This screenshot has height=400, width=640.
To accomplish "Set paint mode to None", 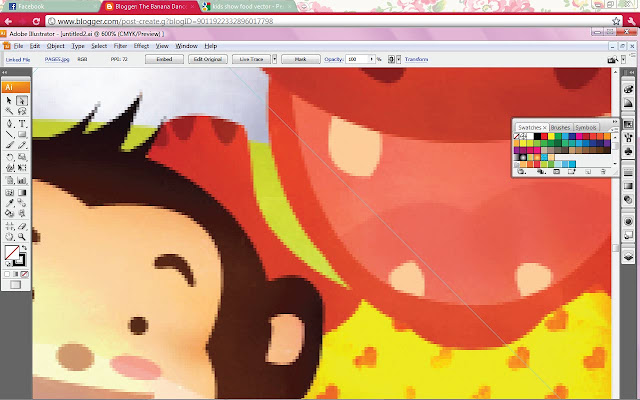I will click(x=24, y=274).
